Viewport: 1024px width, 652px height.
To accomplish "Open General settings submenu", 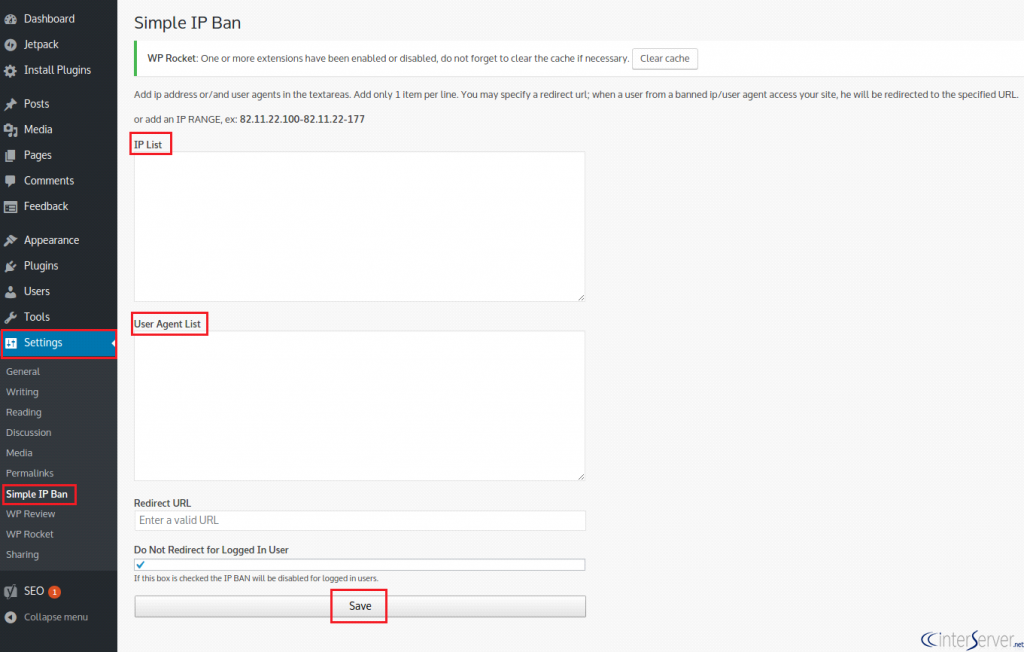I will (x=23, y=372).
